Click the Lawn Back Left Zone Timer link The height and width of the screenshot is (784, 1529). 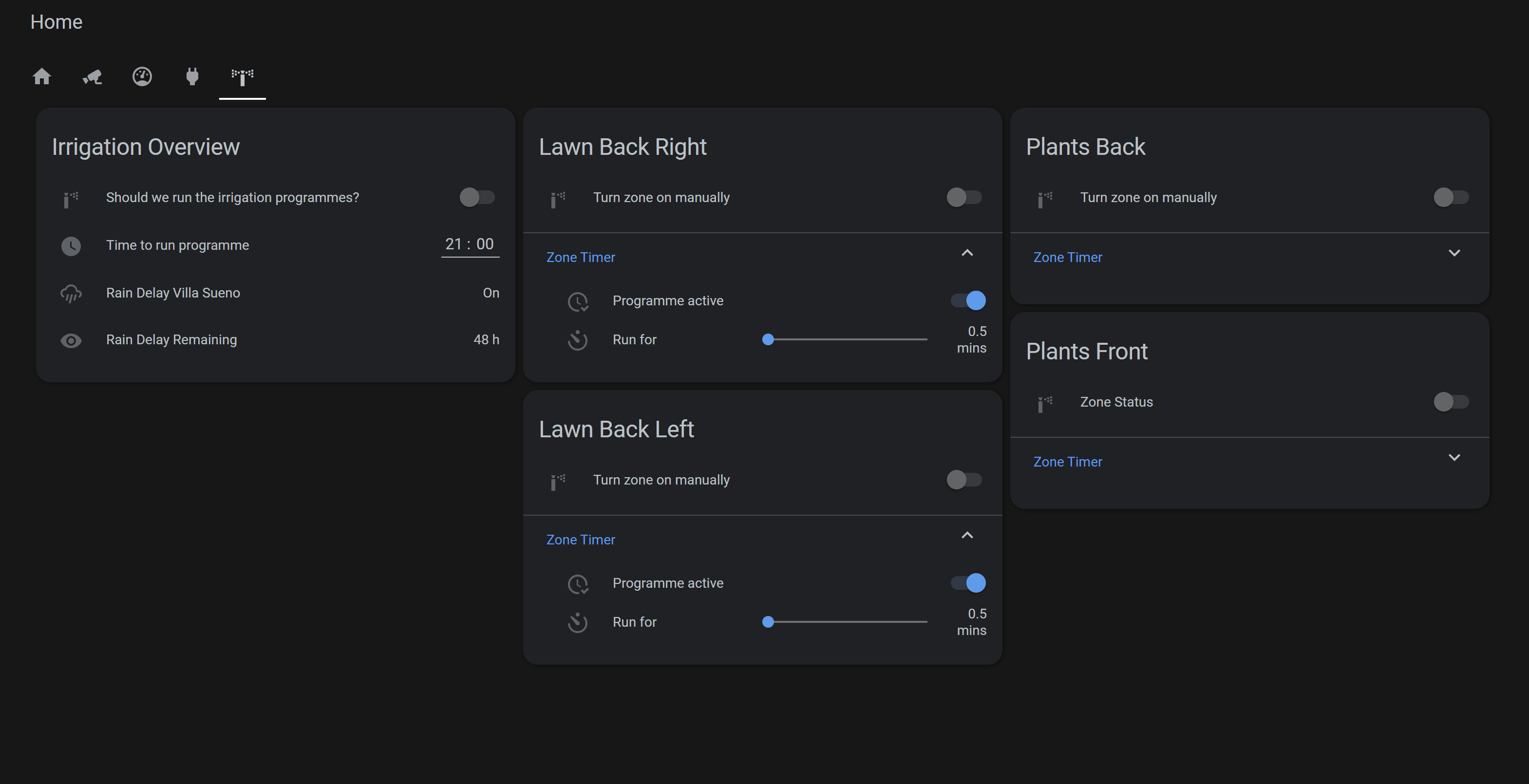[x=581, y=540]
